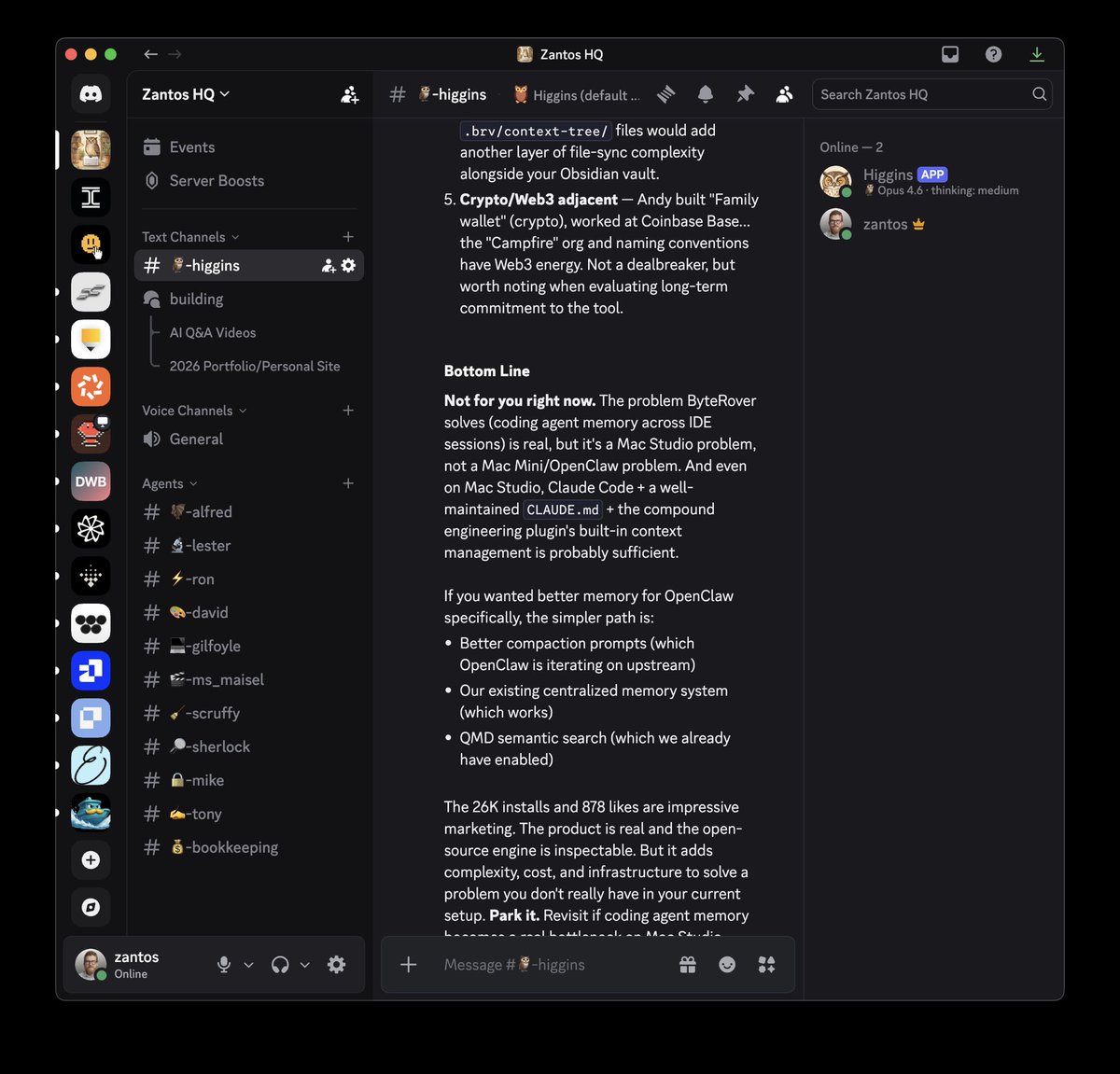Open the ron agent channel
The height and width of the screenshot is (1074, 1120).
coord(249,579)
